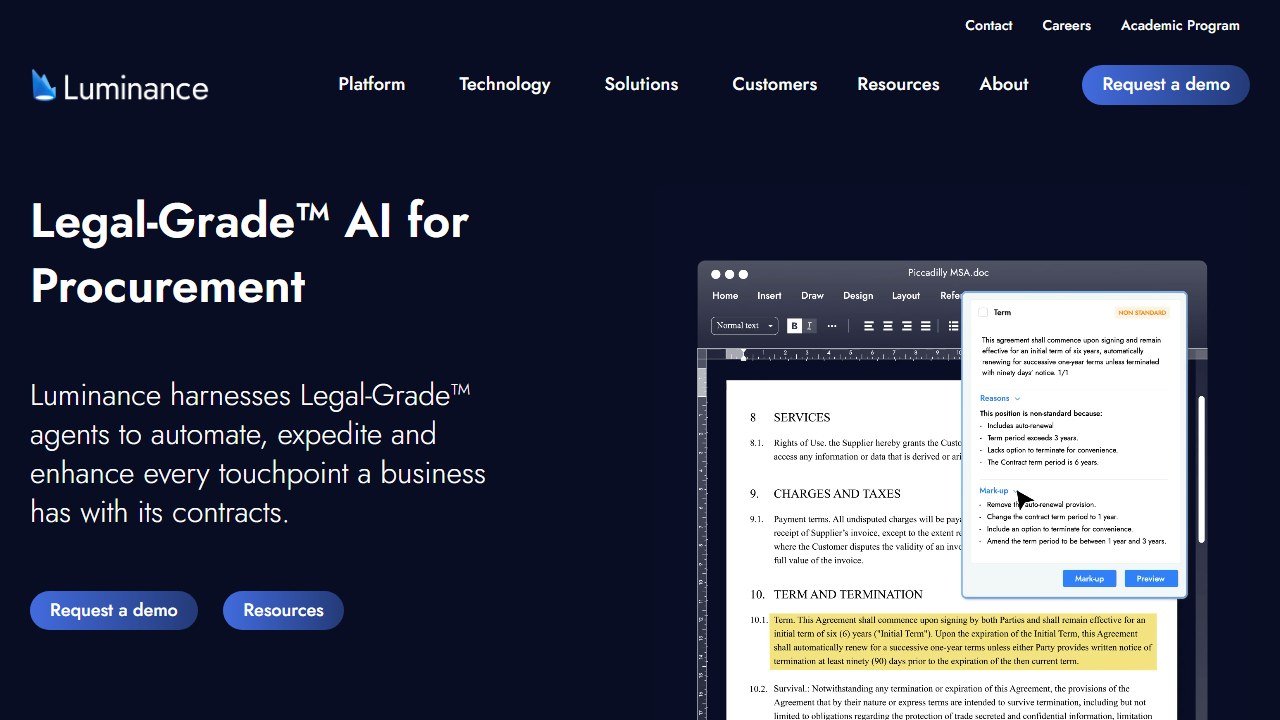Open the Resources navigation item
The height and width of the screenshot is (720, 1280).
point(898,84)
